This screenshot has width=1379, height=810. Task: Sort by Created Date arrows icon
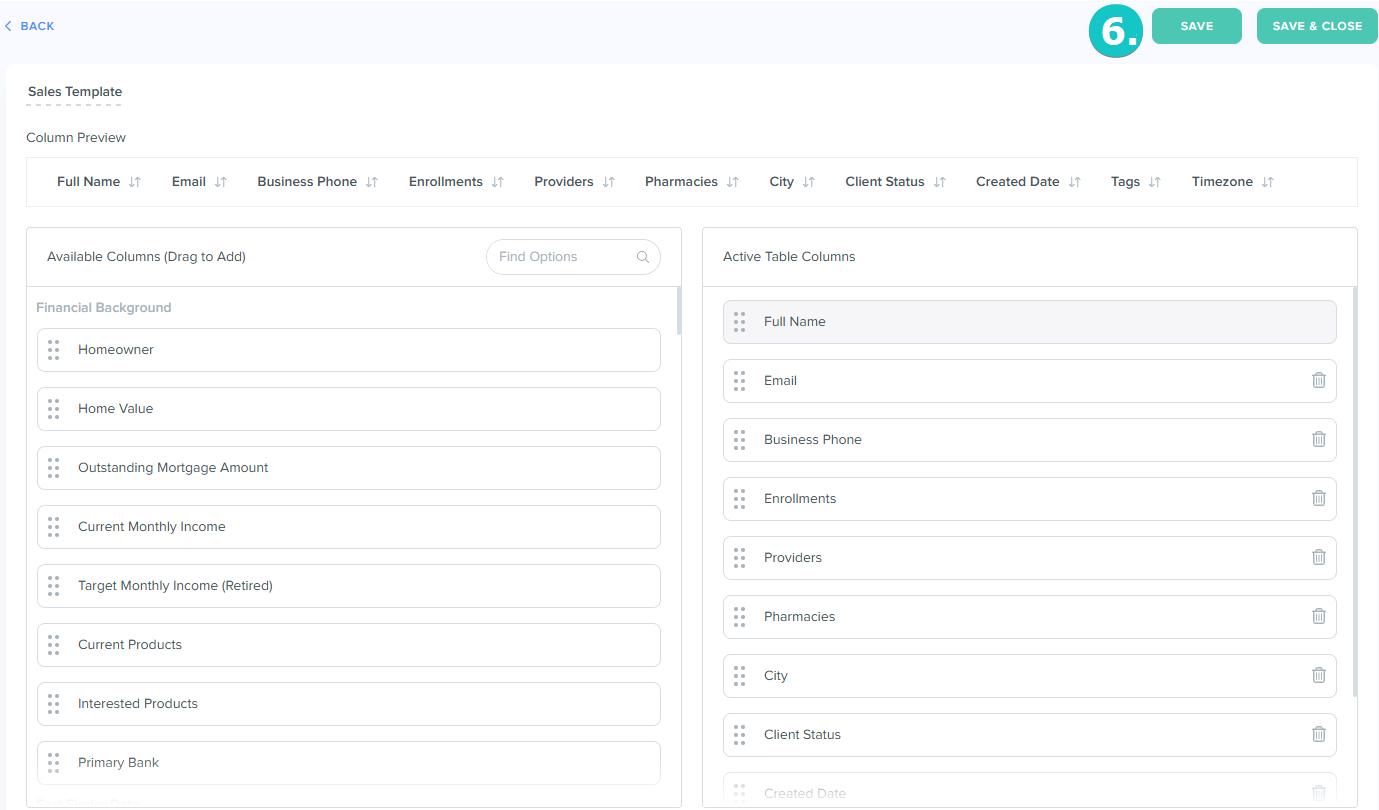coord(1075,182)
